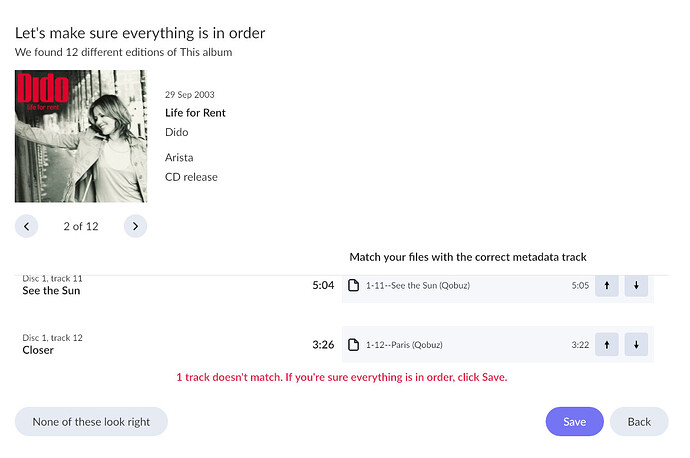Move the Paris file up
690x458 pixels.
pyautogui.click(x=607, y=345)
